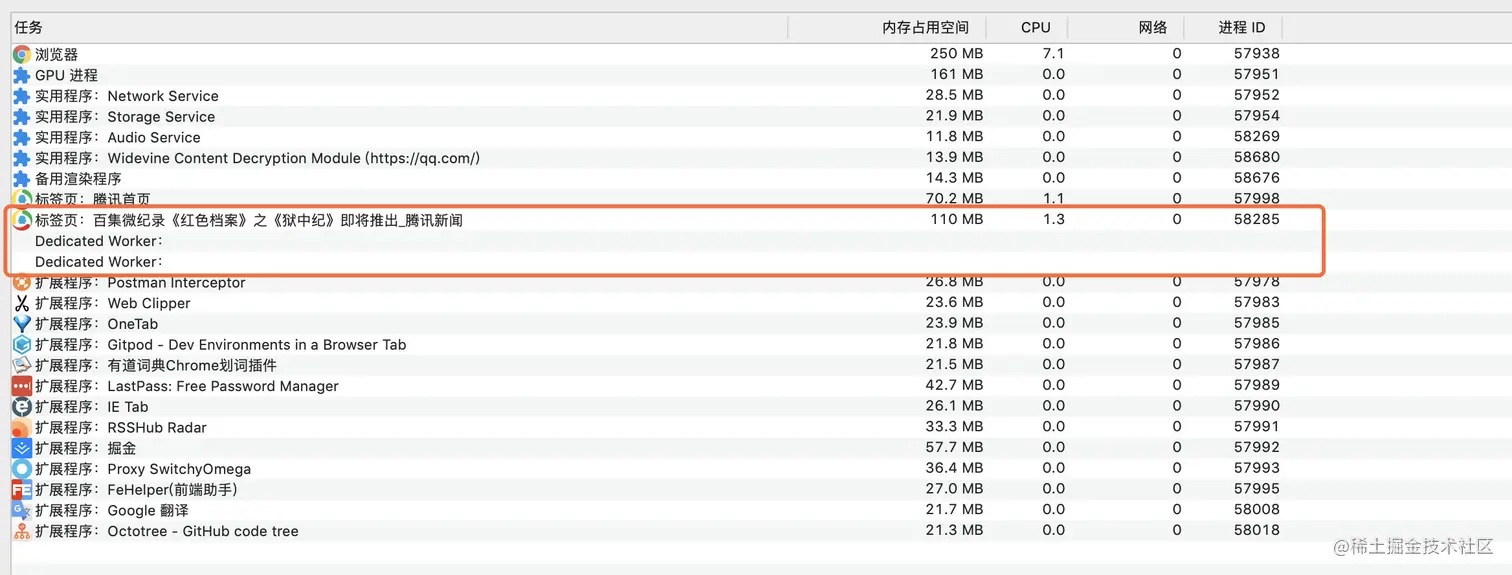Viewport: 1512px width, 575px height.
Task: Select 扩展程序: Web Clipper row
Action: pyautogui.click(x=113, y=303)
